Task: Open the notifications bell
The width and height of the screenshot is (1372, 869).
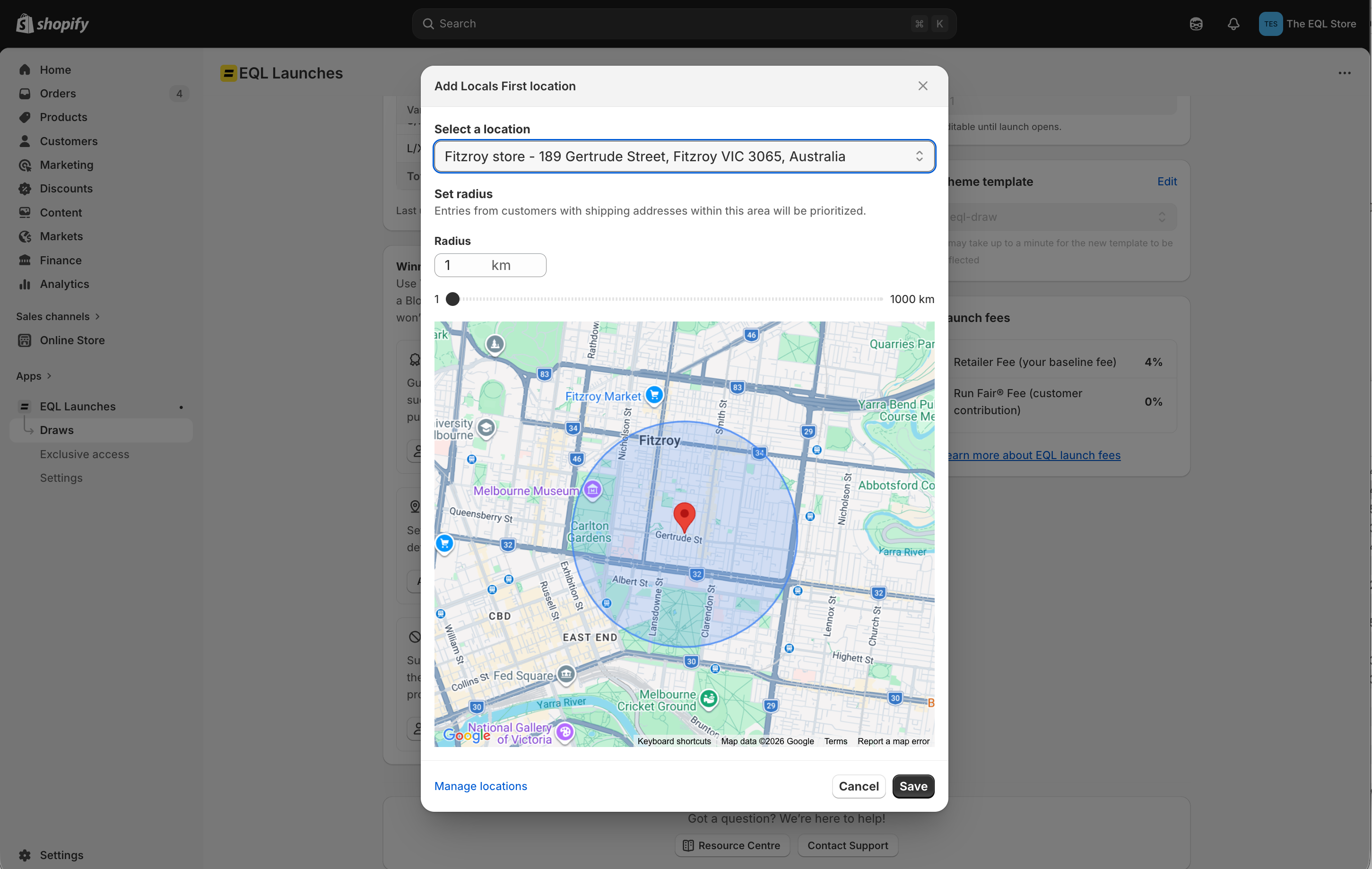Action: 1233,23
